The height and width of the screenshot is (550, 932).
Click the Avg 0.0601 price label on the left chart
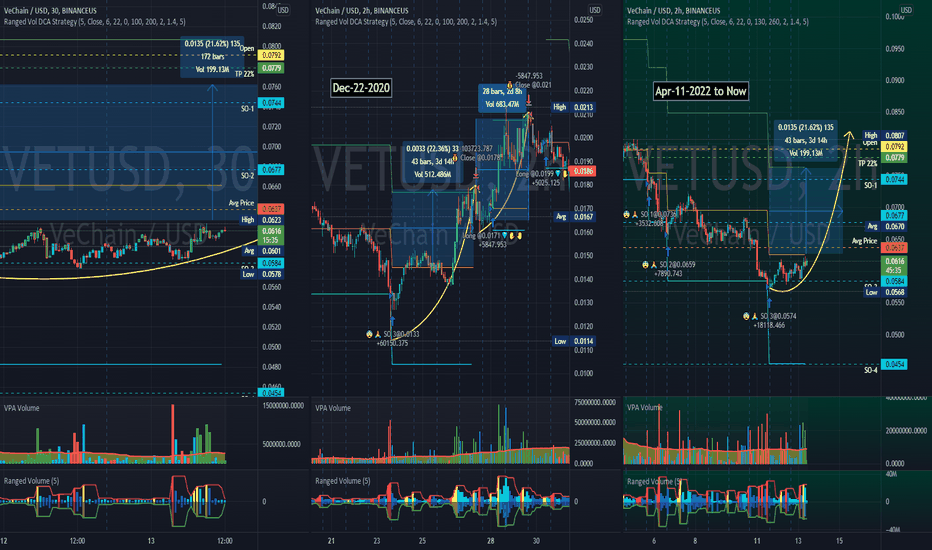click(271, 251)
